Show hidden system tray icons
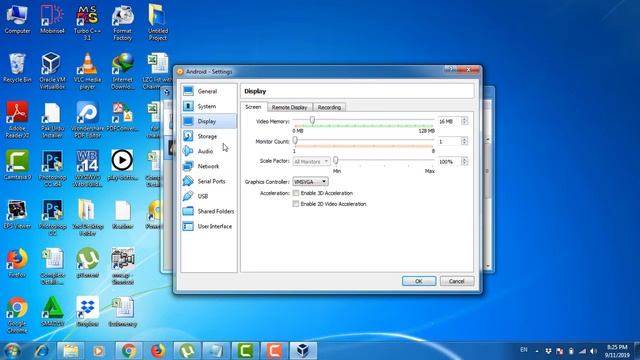The height and width of the screenshot is (360, 640). [537, 351]
